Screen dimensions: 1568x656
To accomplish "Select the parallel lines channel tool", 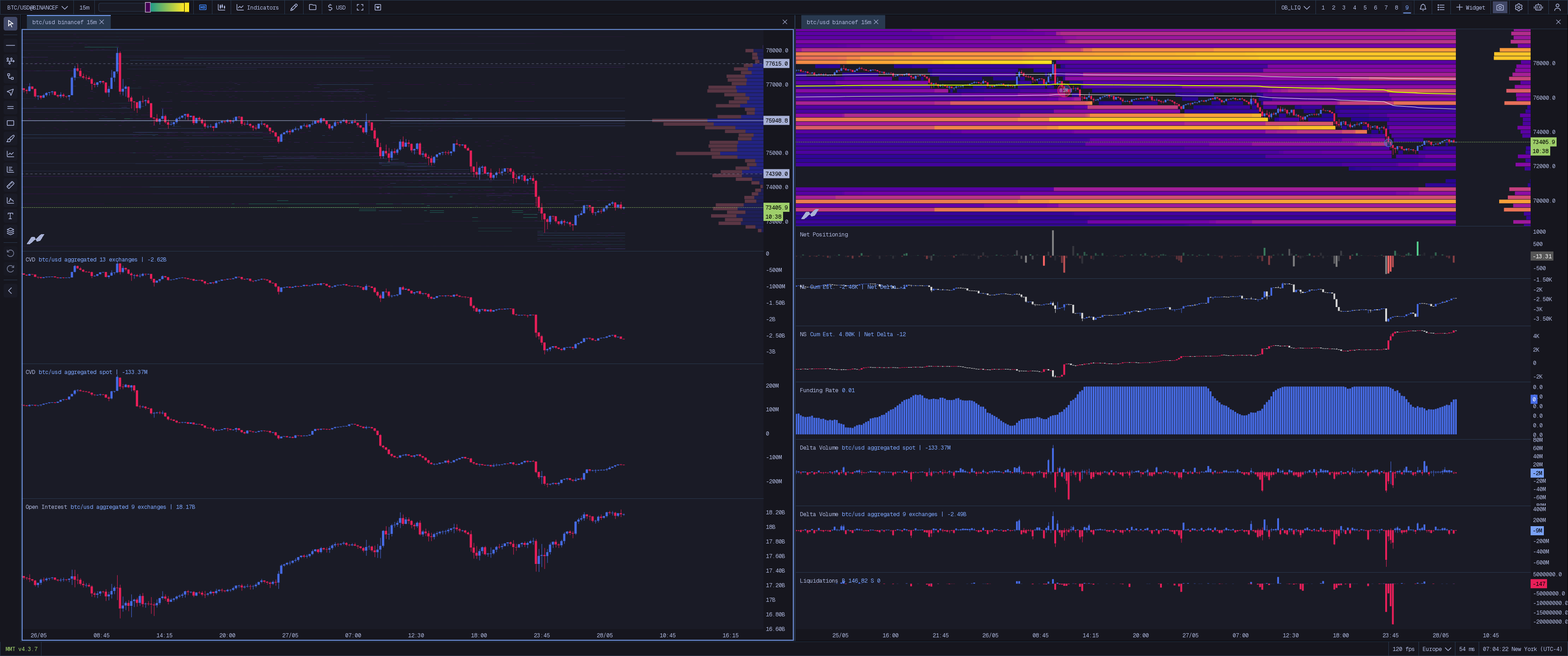I will (10, 108).
